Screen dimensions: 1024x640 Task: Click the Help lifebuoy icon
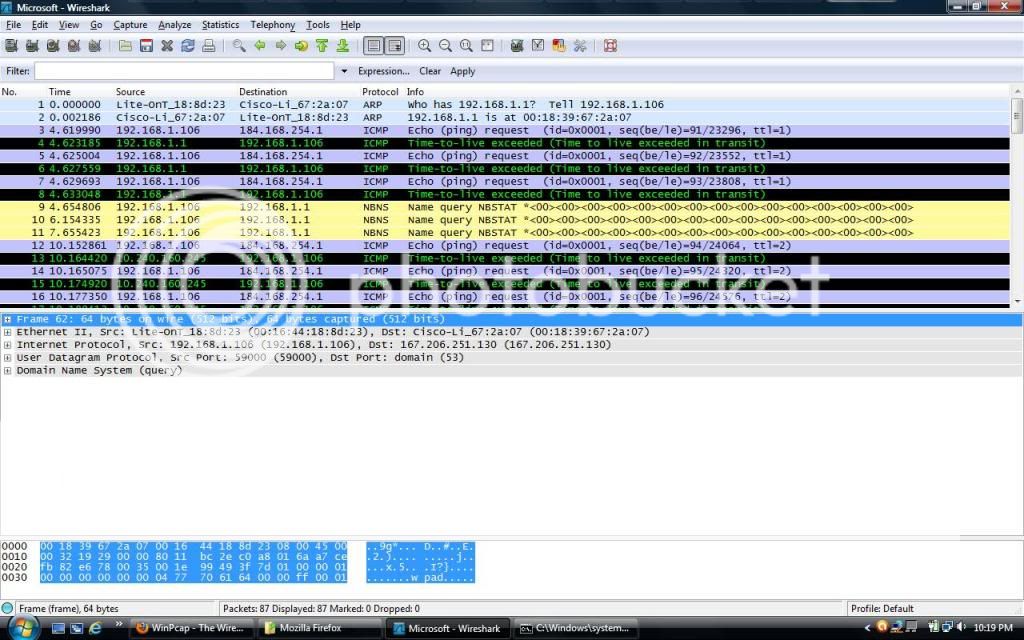(610, 46)
